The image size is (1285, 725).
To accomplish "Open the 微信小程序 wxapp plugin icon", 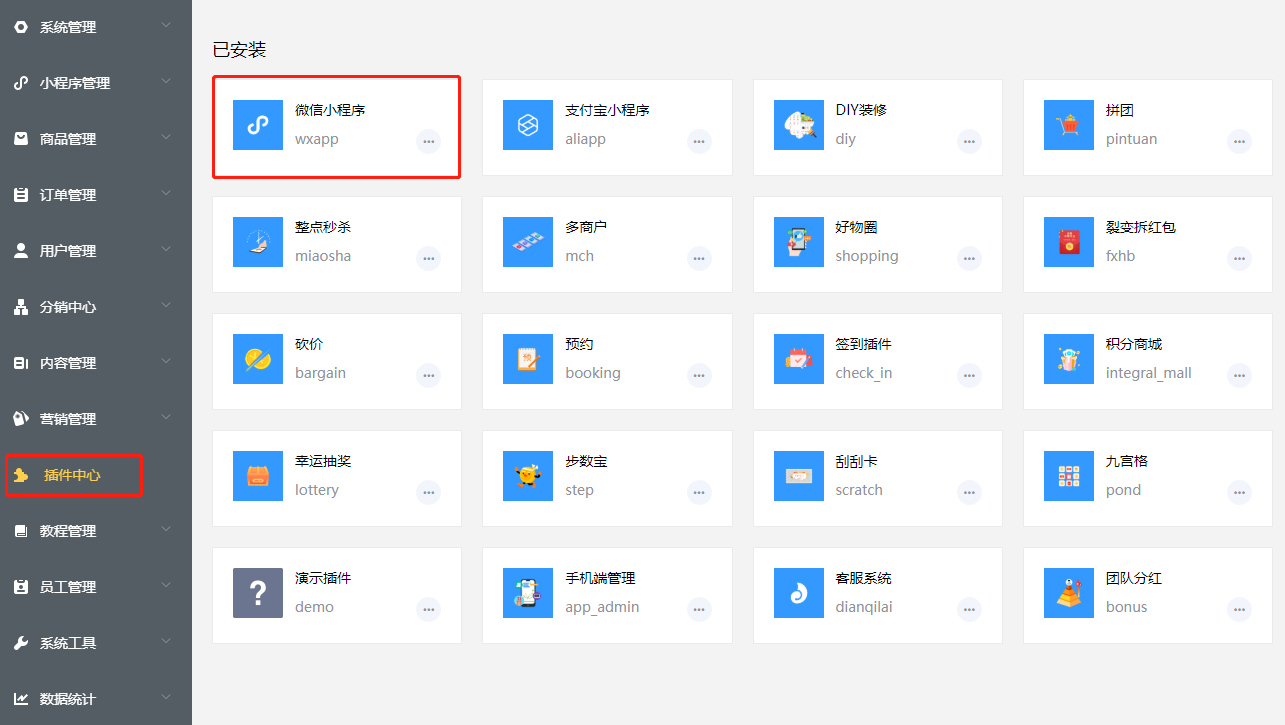I will pyautogui.click(x=258, y=125).
